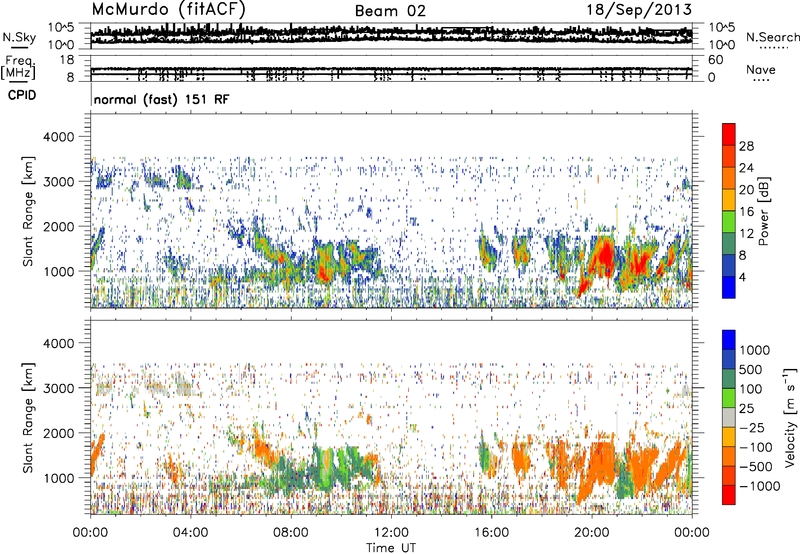
Task: Click the CPID row label
Action: pos(22,95)
